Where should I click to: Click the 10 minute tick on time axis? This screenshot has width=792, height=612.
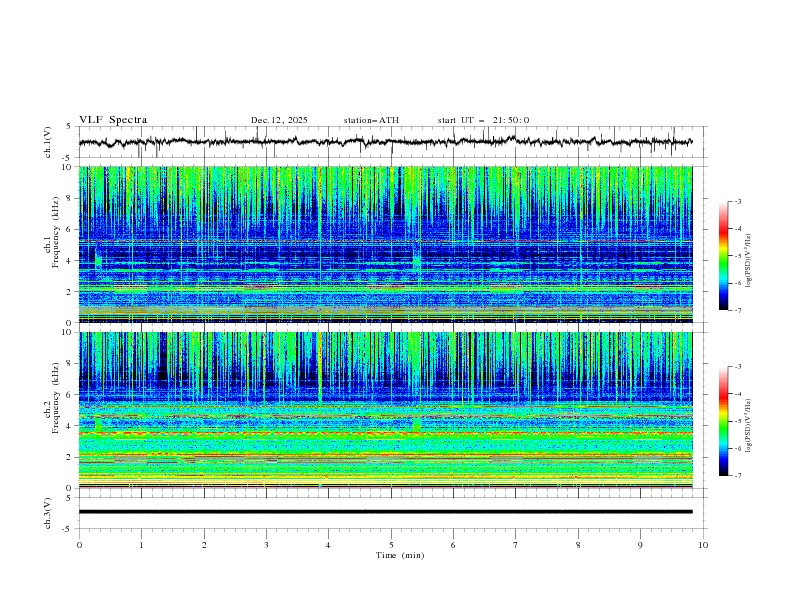(703, 545)
